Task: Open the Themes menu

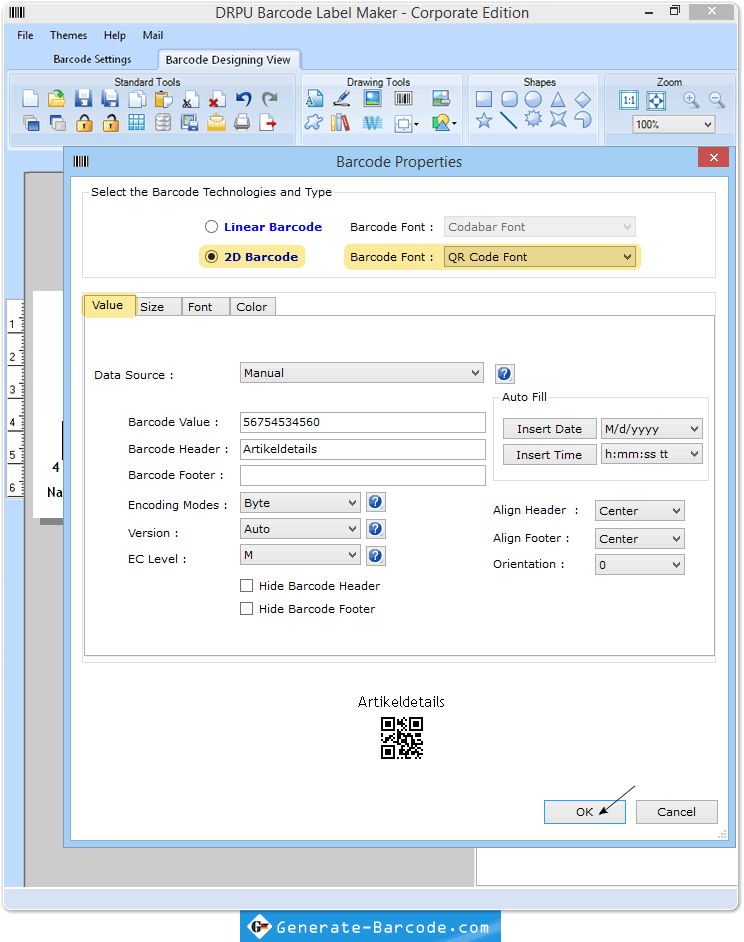Action: (x=69, y=35)
